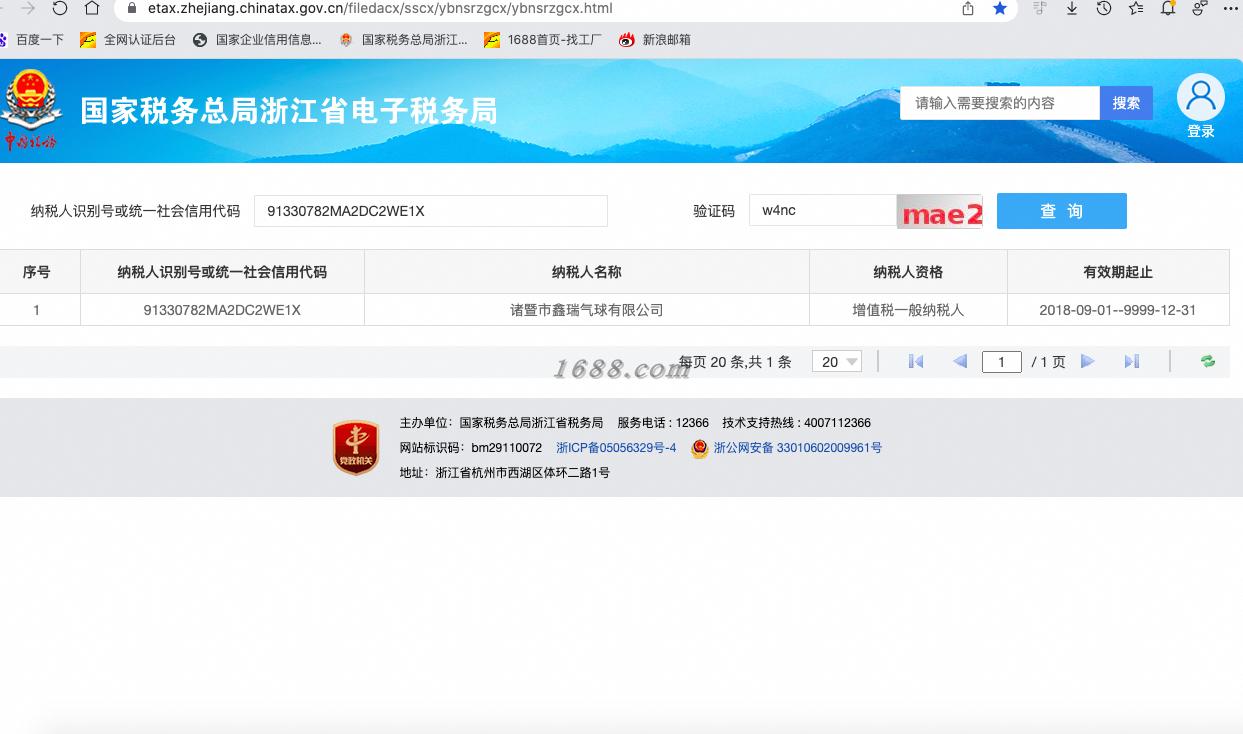Open the browser more options menu
Screen dimensions: 1243x734
point(1231,9)
